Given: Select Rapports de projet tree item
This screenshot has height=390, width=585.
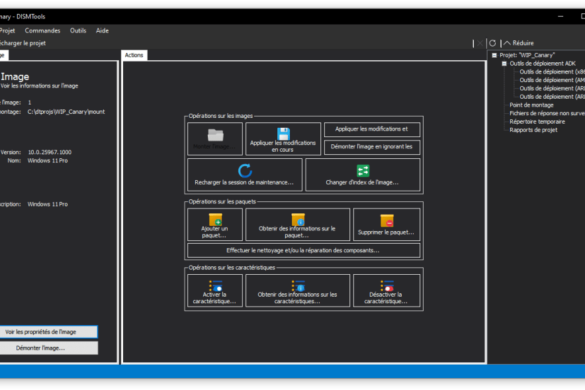Looking at the screenshot, I should (534, 130).
